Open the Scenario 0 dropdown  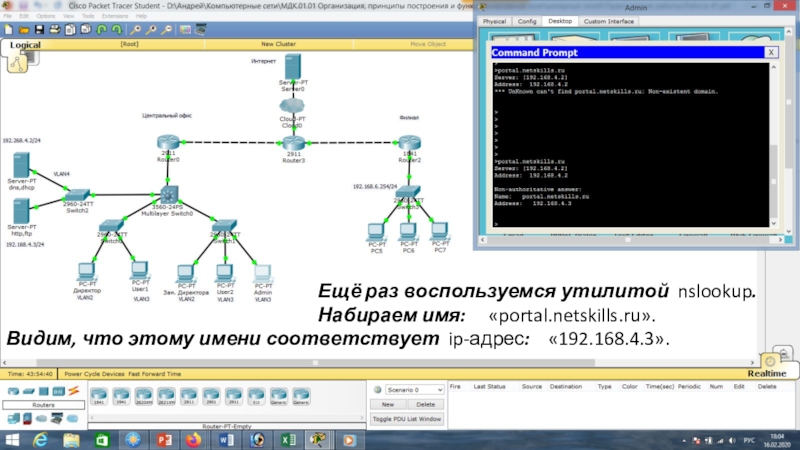pos(414,390)
